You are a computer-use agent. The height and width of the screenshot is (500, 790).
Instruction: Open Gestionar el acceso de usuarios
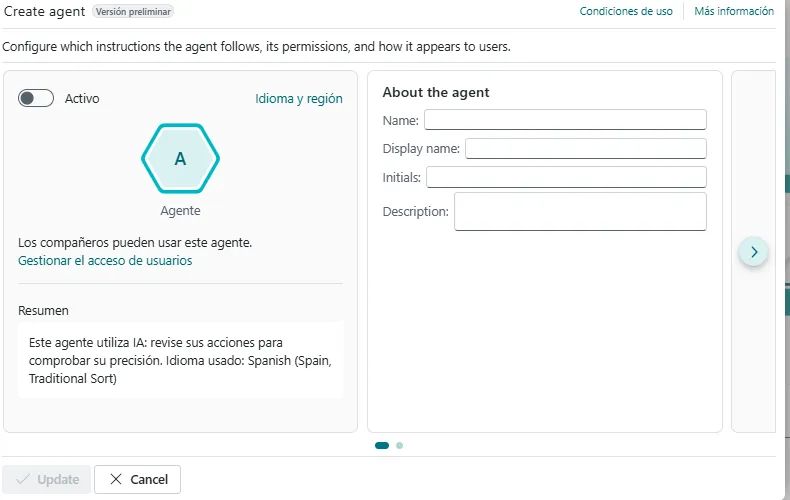(105, 261)
